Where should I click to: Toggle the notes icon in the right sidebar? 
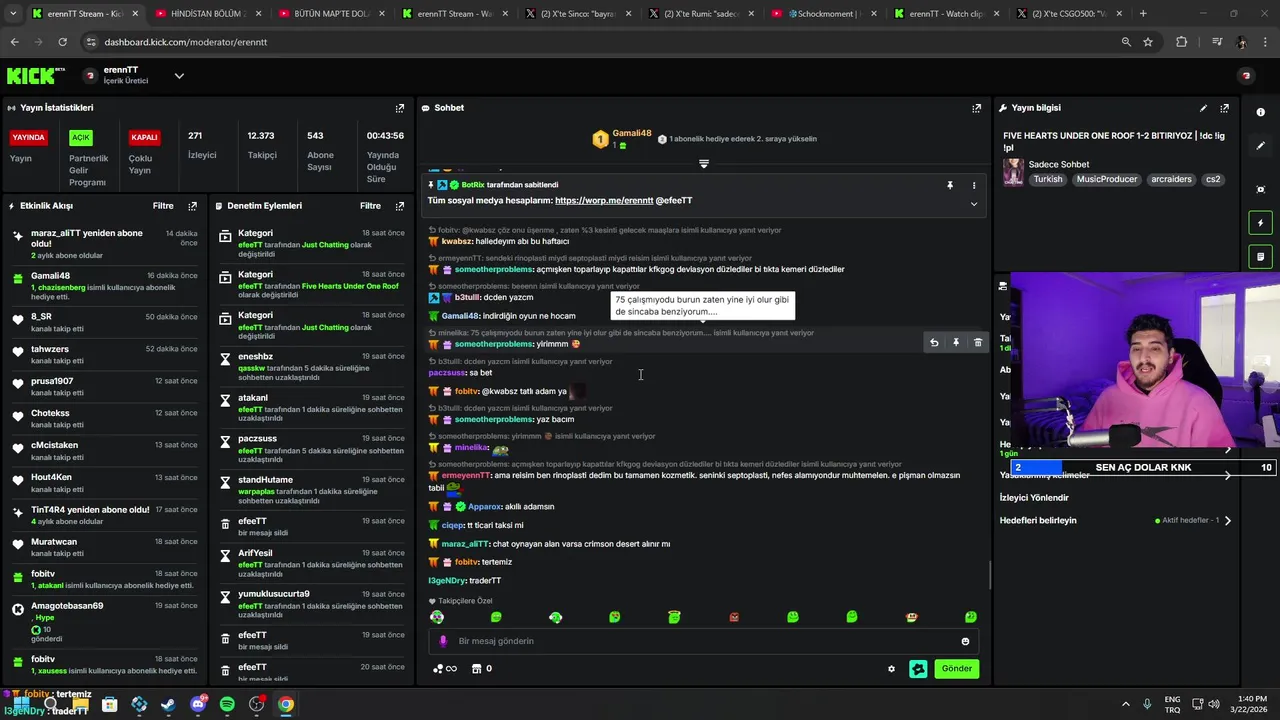1261,257
